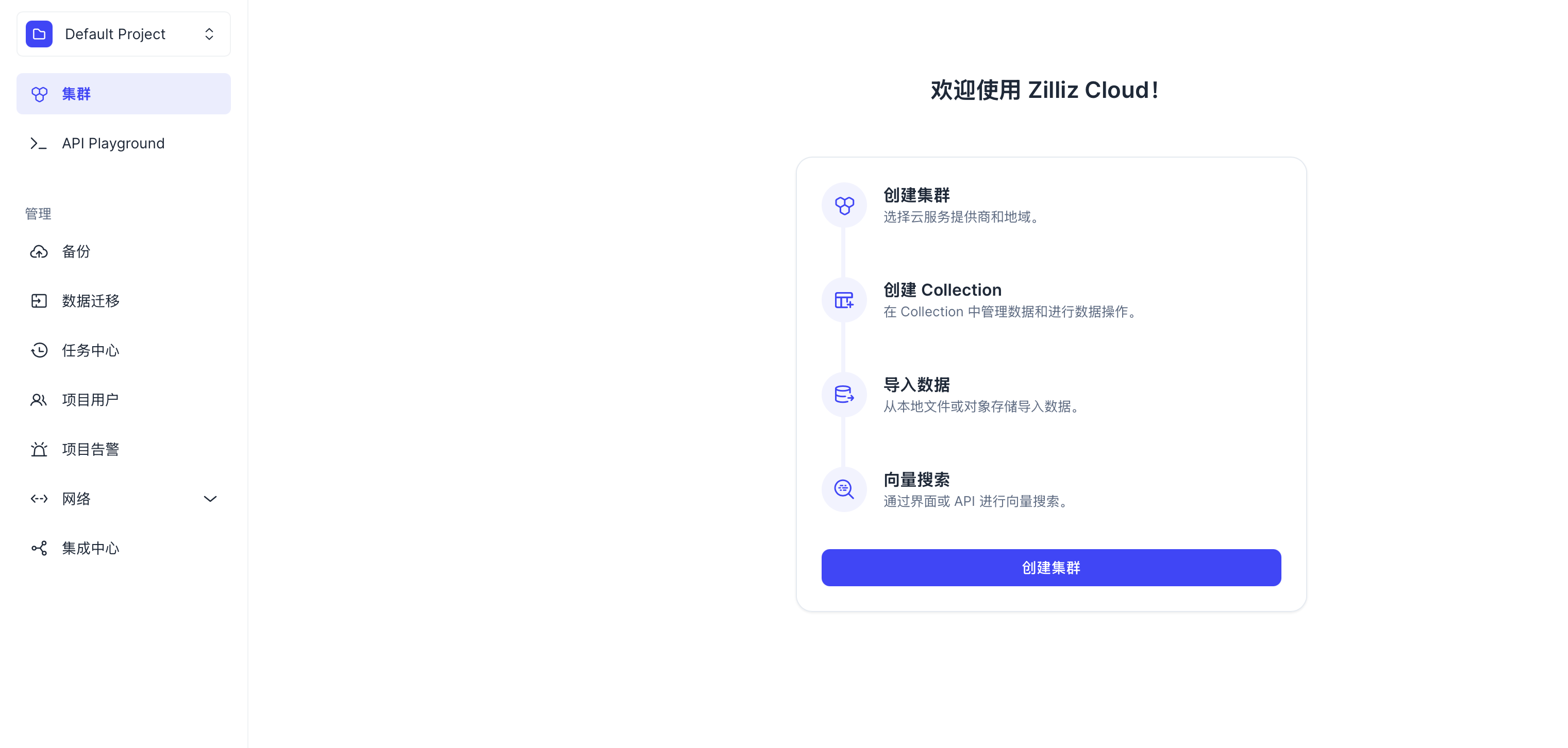The width and height of the screenshot is (1568, 748).
Task: Click the API Playground terminal icon
Action: (x=39, y=144)
